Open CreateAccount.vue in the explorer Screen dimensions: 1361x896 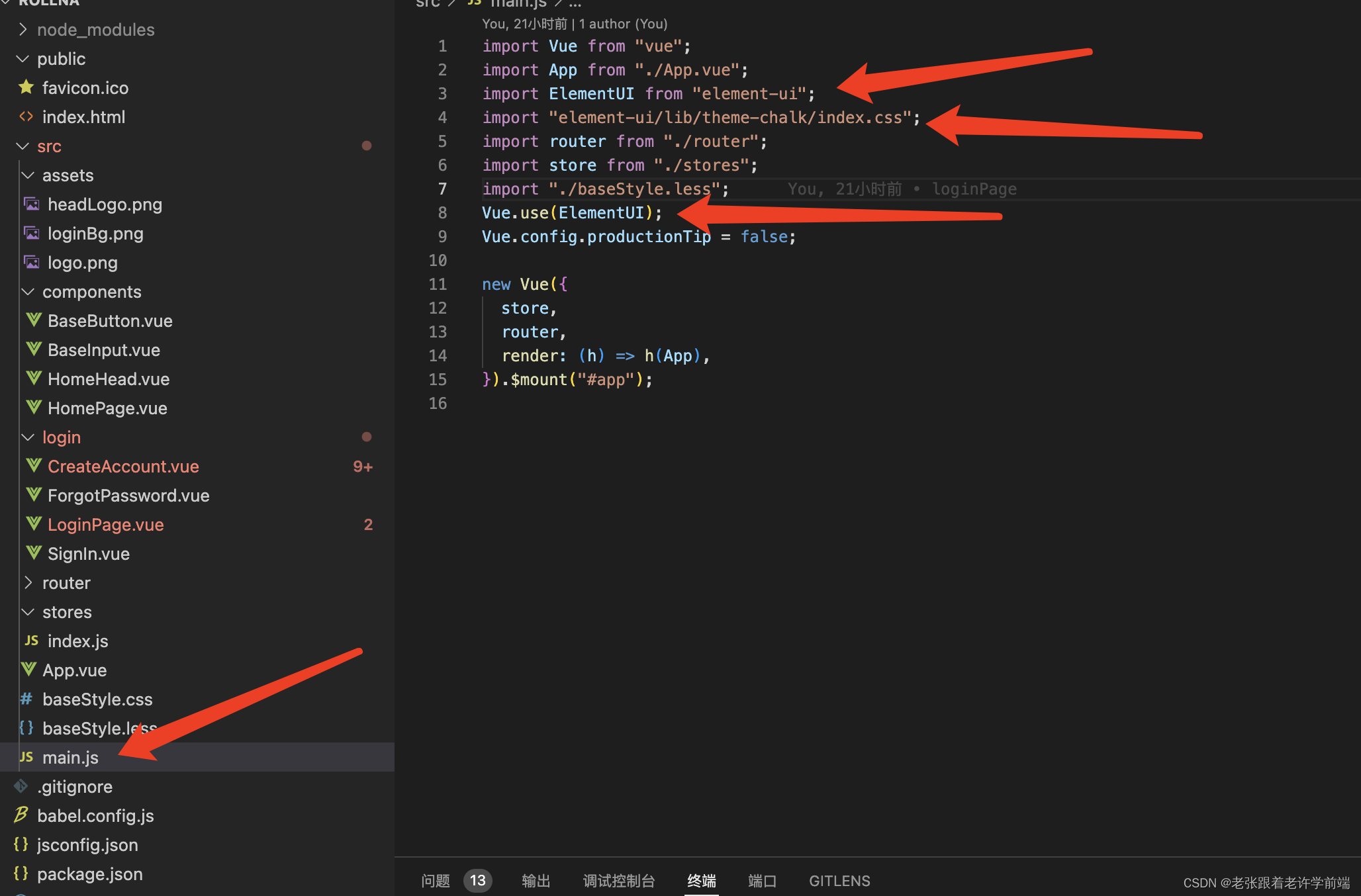tap(123, 466)
